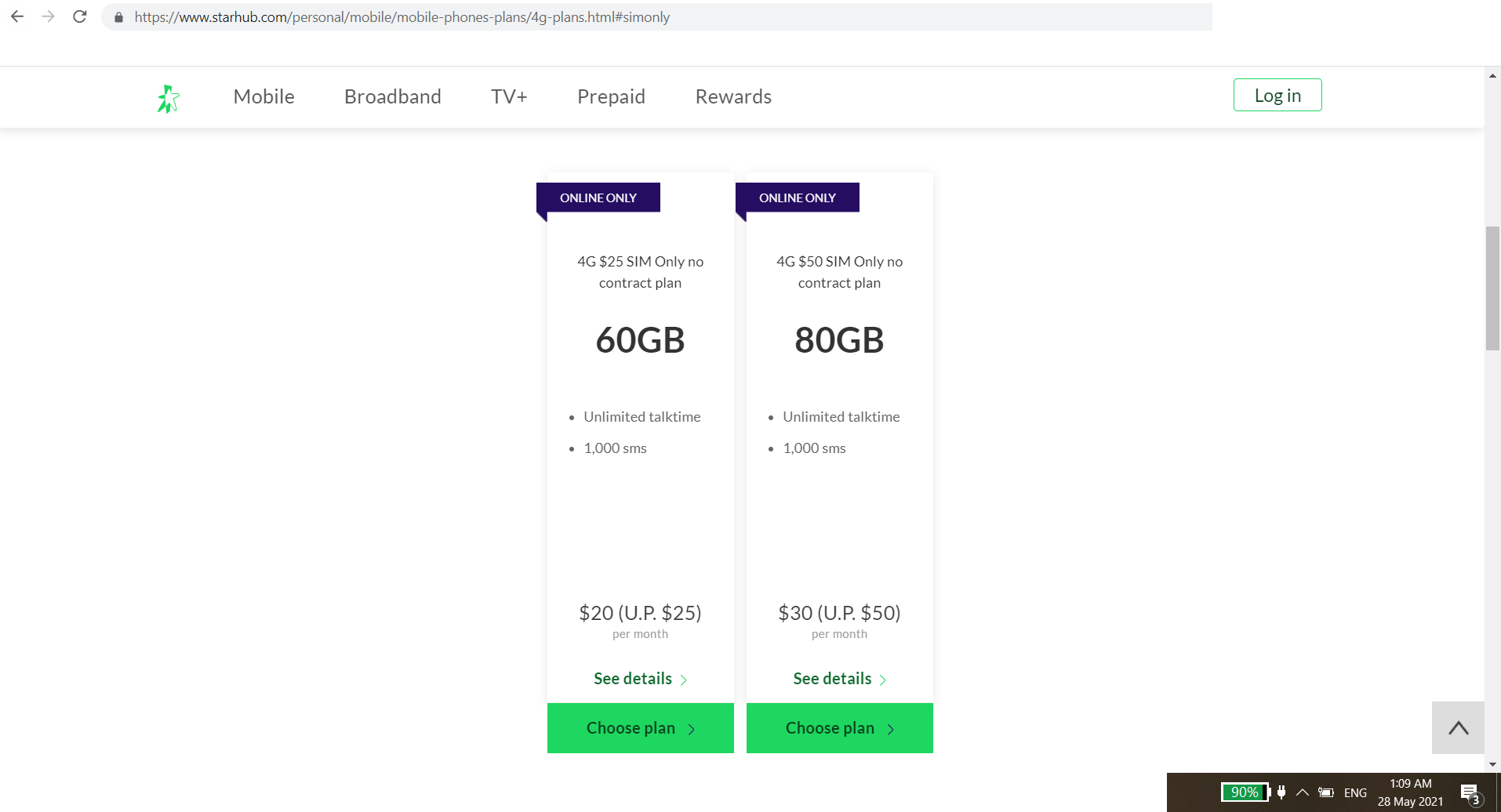
Task: Click the padlock site security icon
Action: 118,17
